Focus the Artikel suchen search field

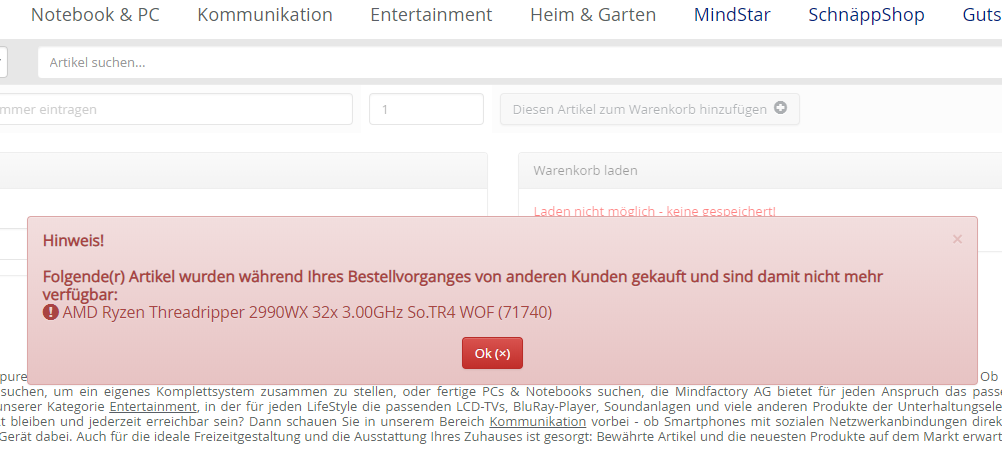point(520,63)
